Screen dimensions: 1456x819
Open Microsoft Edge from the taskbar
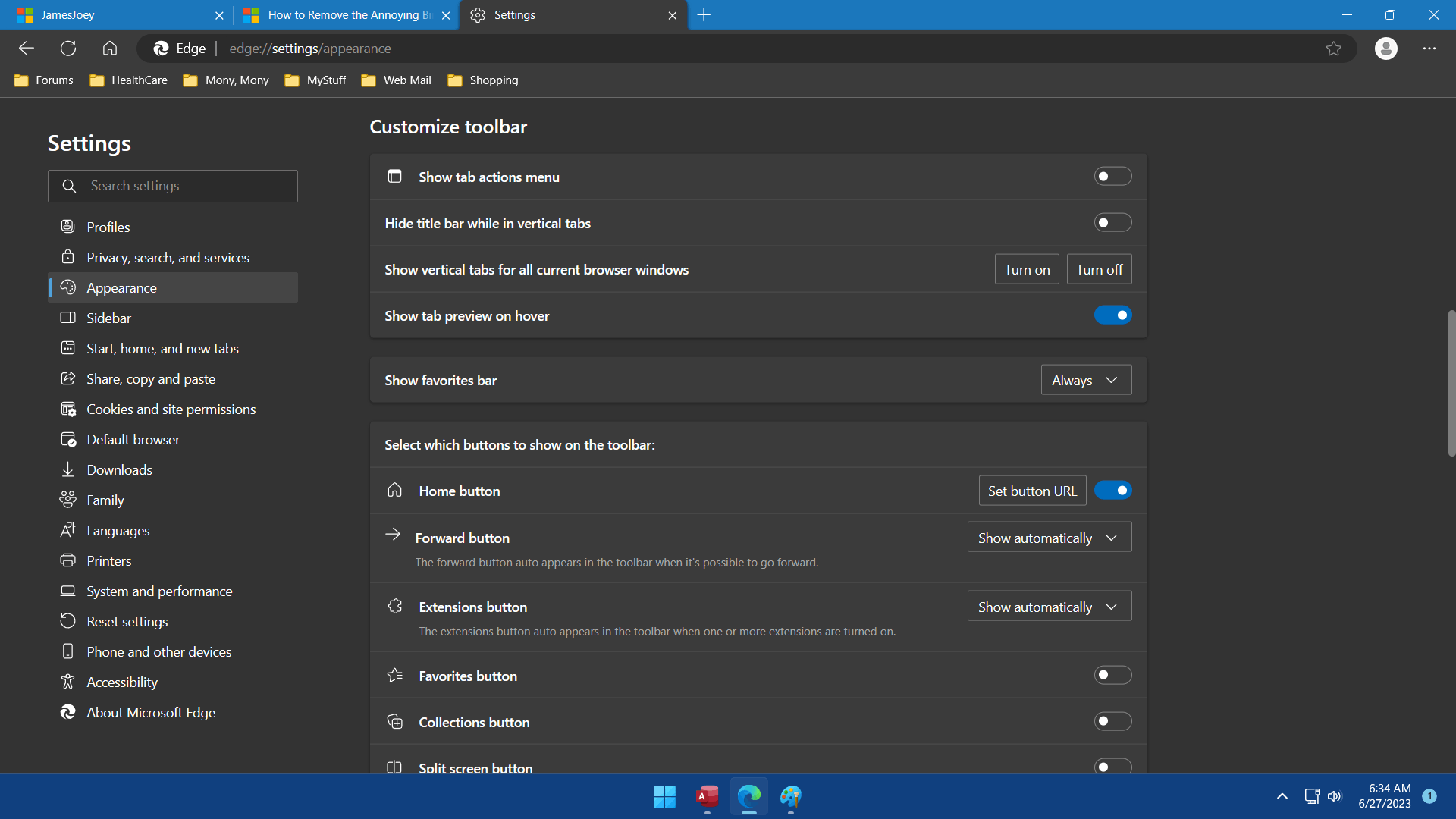[x=748, y=796]
